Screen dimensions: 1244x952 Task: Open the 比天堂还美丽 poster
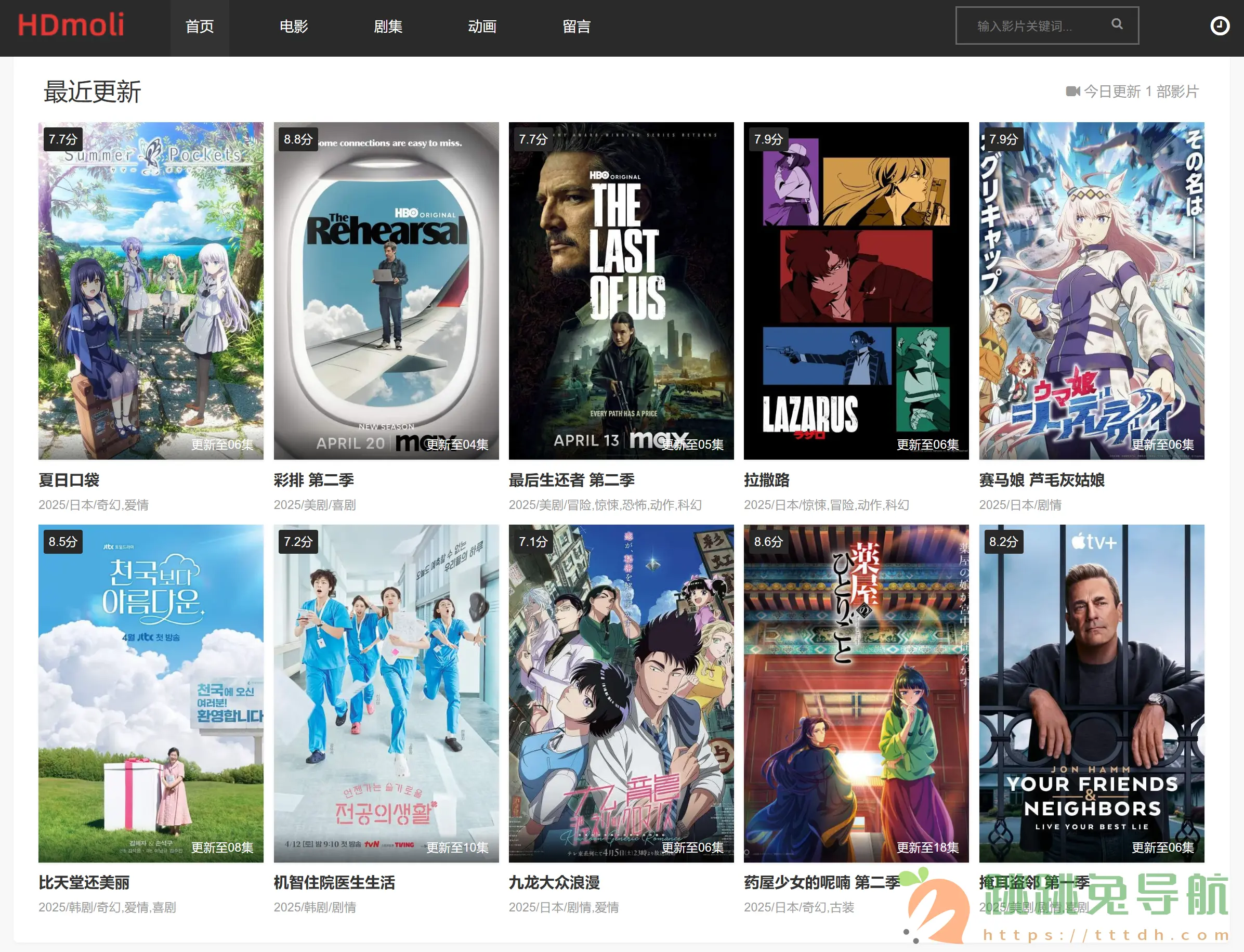coord(151,694)
